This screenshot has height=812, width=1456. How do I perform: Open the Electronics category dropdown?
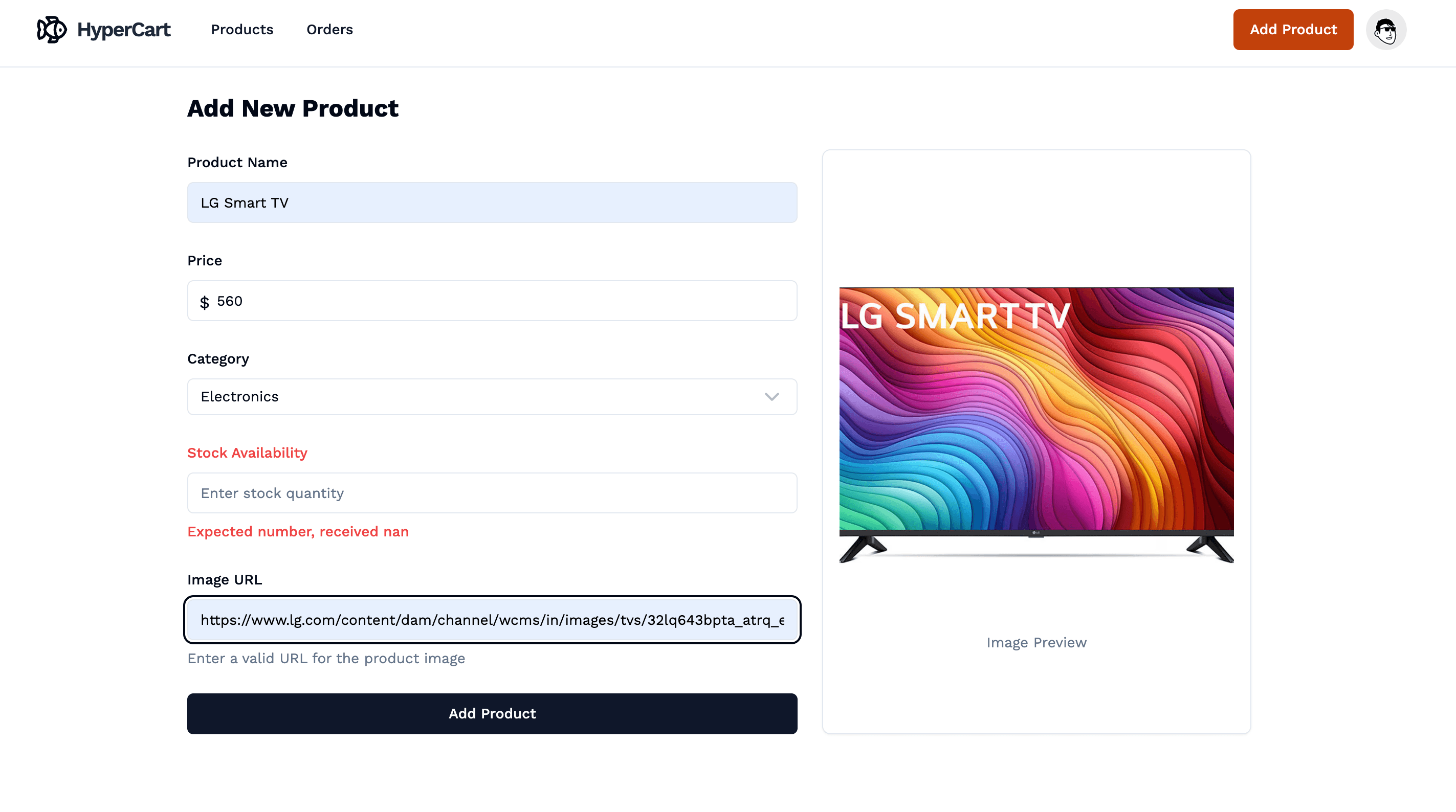[492, 397]
